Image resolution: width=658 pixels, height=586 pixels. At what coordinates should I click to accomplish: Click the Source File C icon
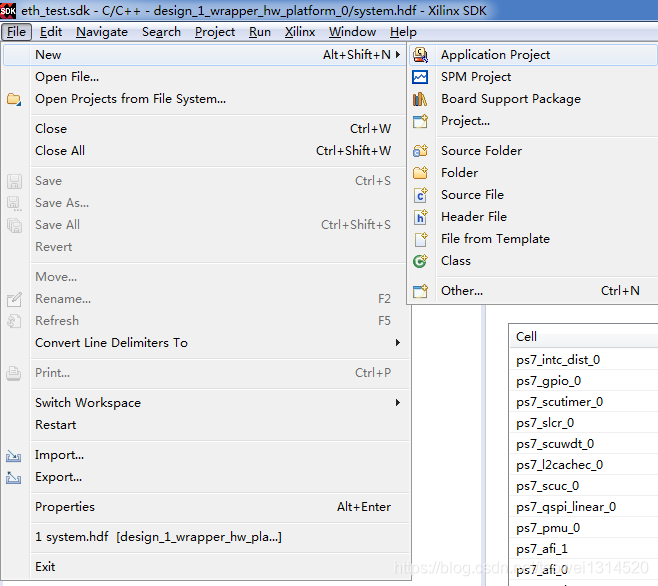tap(420, 195)
